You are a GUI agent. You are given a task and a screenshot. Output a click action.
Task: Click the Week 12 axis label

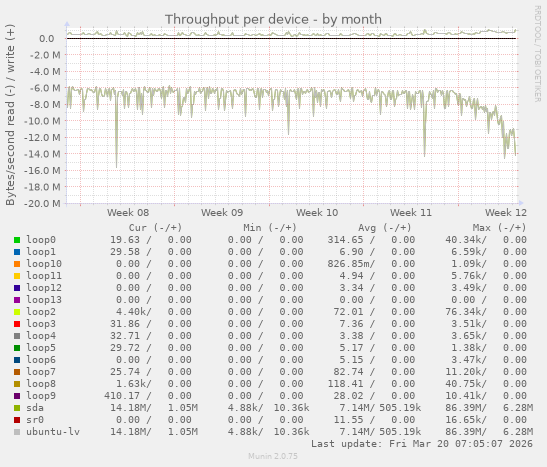pyautogui.click(x=506, y=213)
